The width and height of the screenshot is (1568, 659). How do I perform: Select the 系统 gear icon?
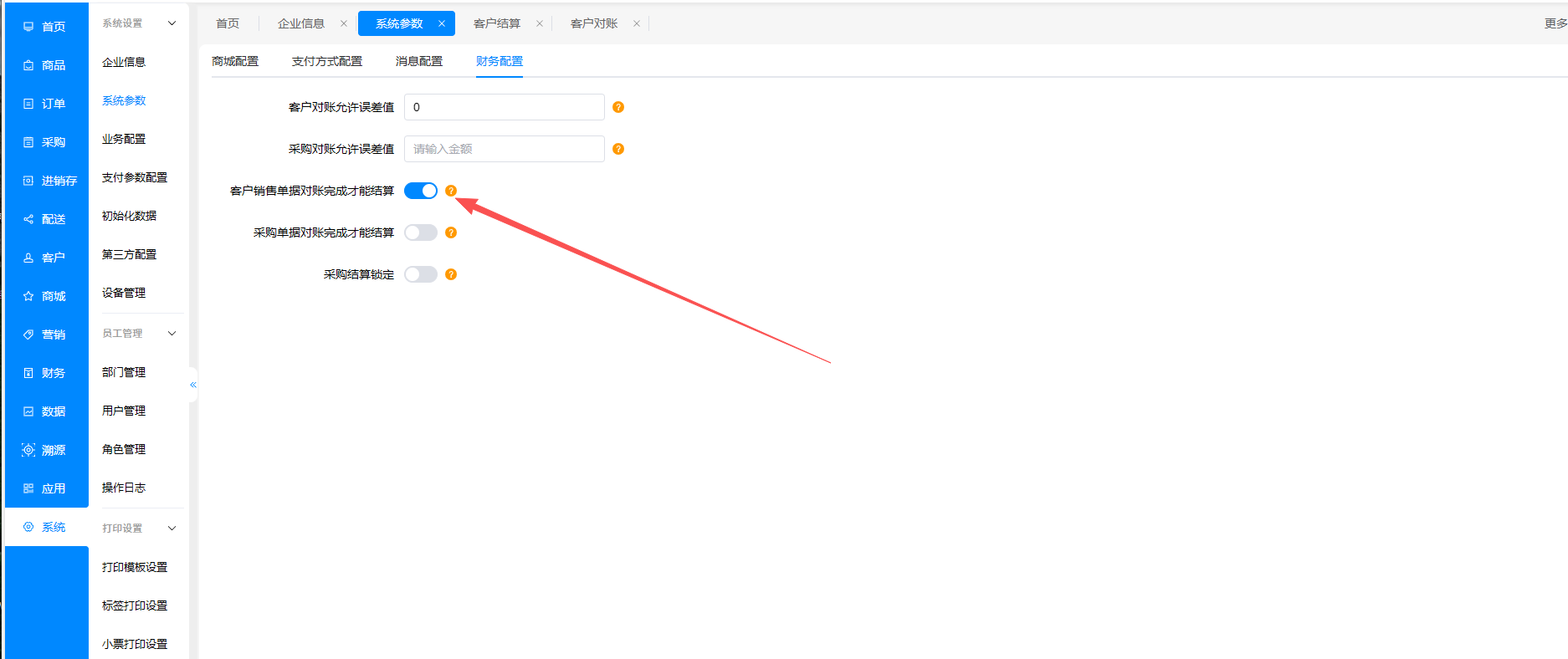28,527
